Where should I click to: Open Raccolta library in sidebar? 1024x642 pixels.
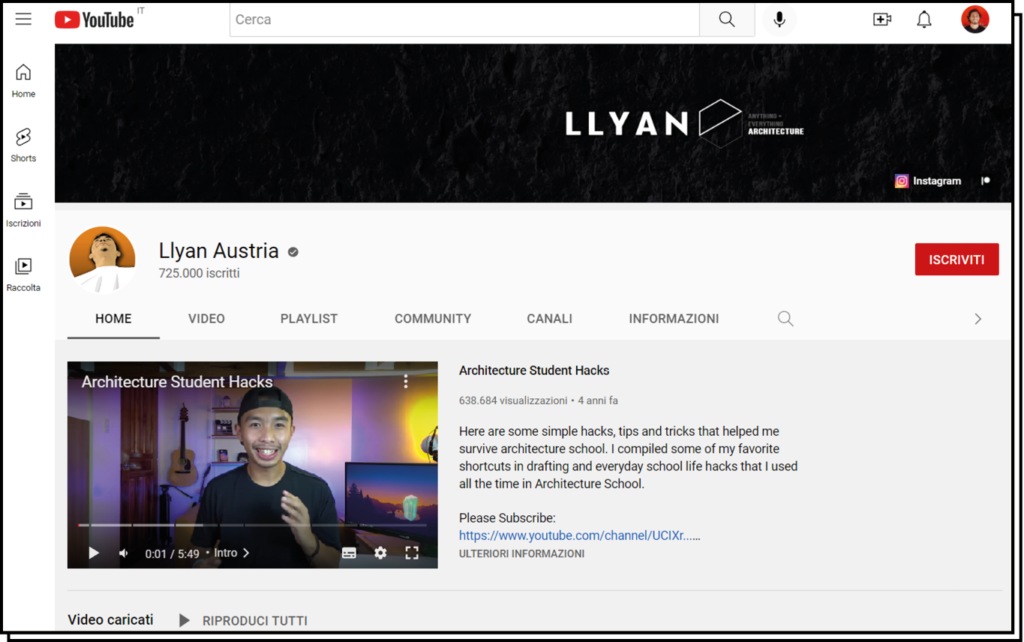click(23, 273)
